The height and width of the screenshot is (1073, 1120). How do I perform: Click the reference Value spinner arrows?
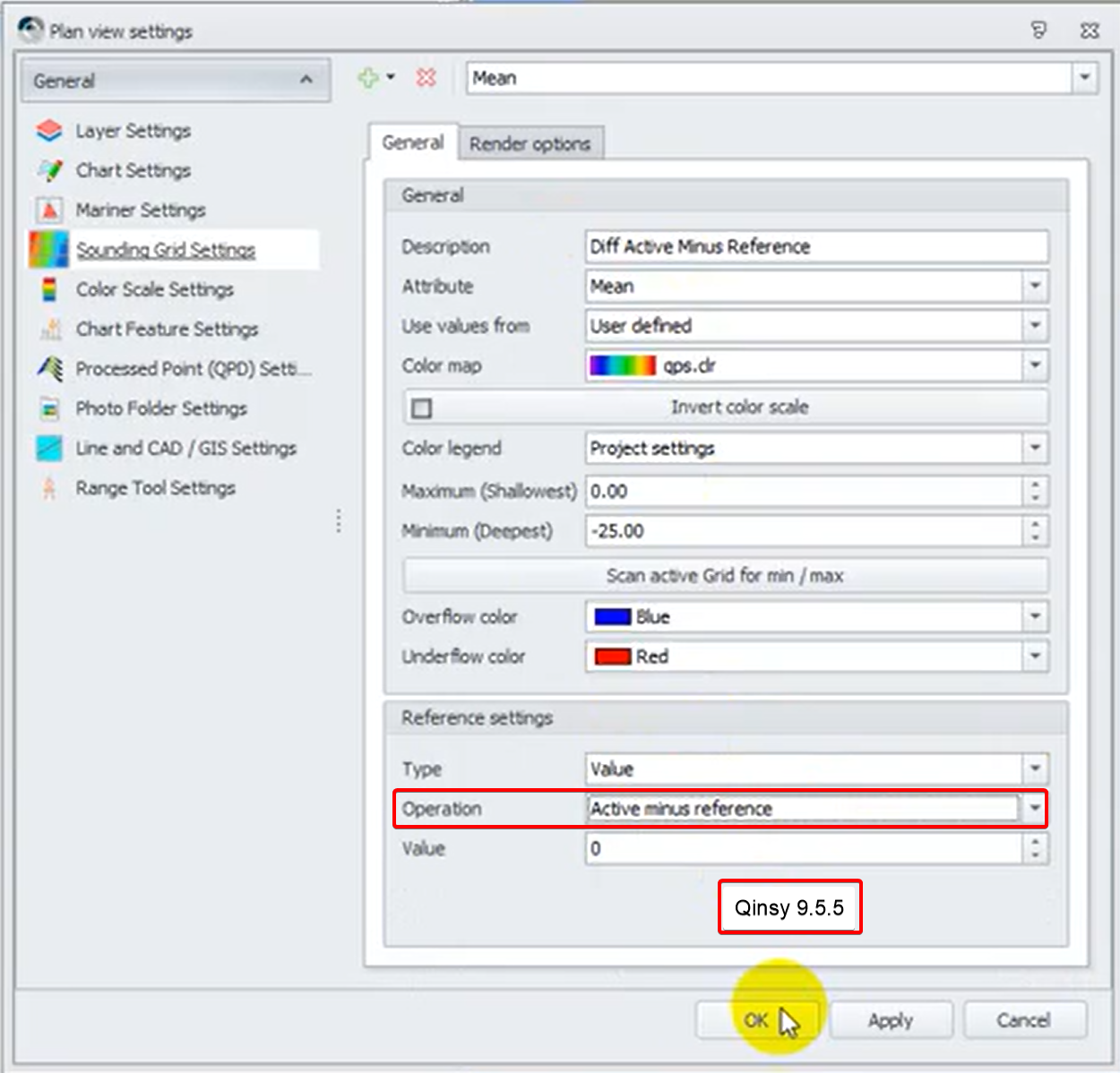pyautogui.click(x=1035, y=848)
